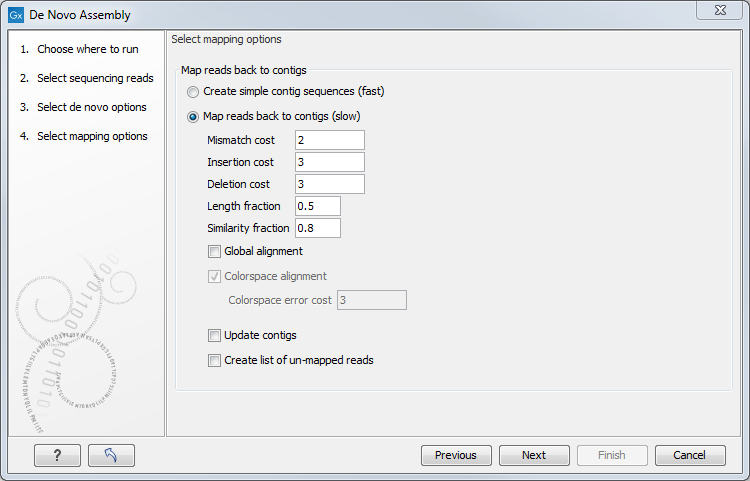
Task: Click the reset arrow button
Action: point(111,455)
